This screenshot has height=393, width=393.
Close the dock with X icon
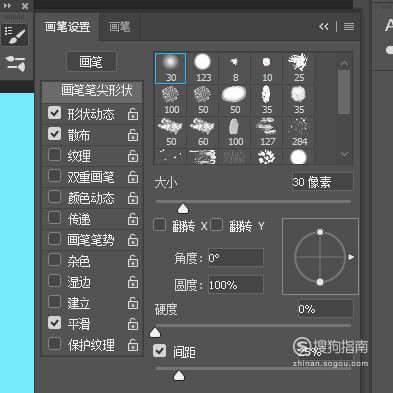(25, 6)
